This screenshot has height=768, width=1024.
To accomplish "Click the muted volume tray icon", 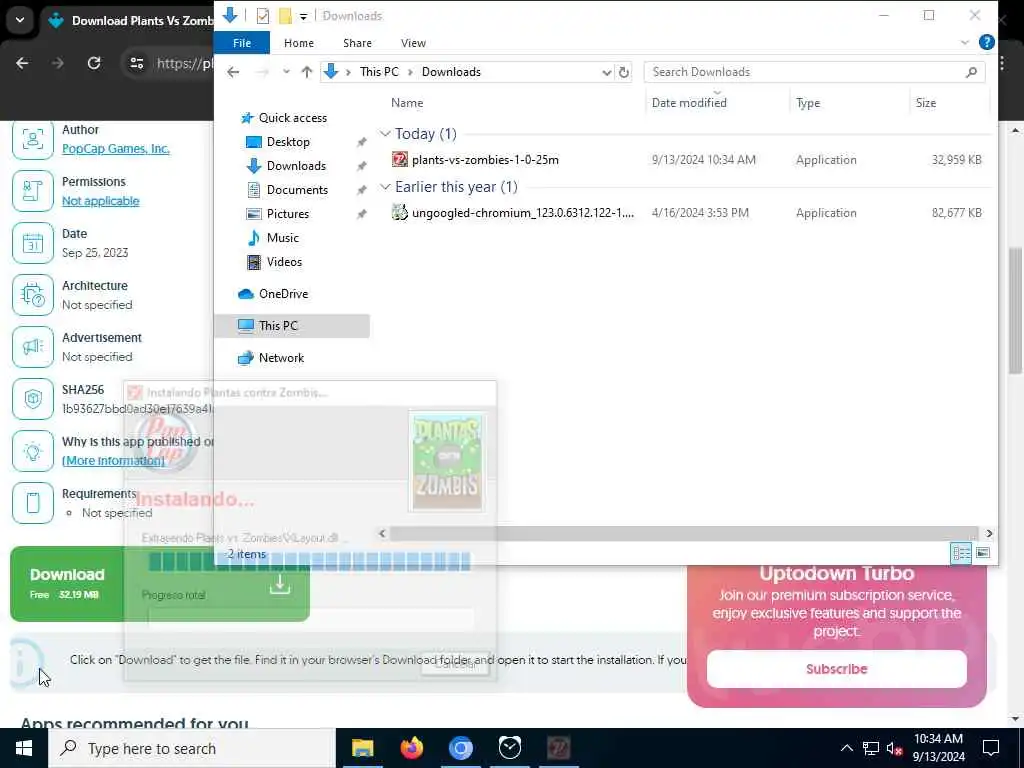I will point(894,748).
